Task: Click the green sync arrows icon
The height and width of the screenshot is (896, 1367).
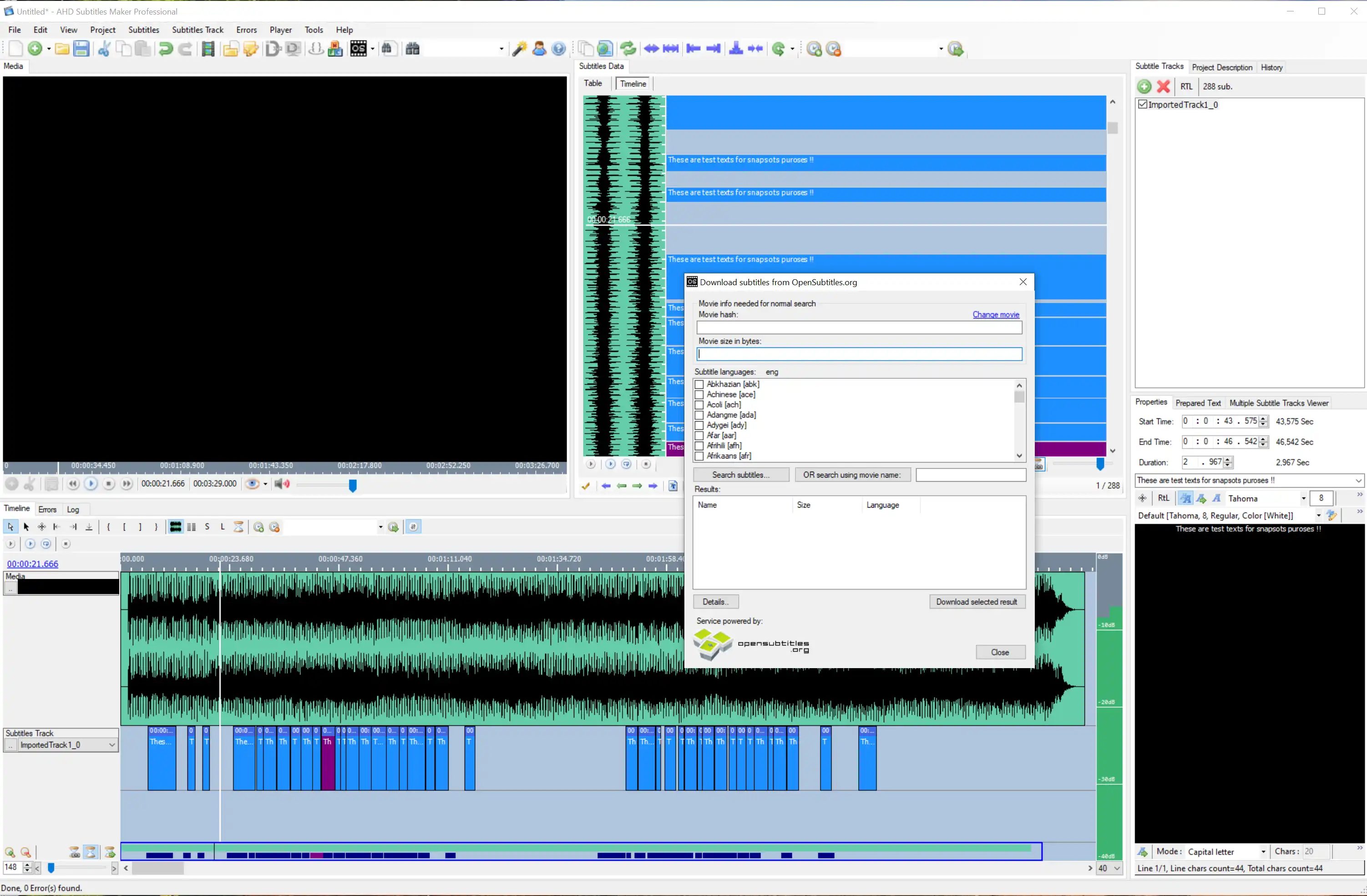Action: pyautogui.click(x=628, y=49)
